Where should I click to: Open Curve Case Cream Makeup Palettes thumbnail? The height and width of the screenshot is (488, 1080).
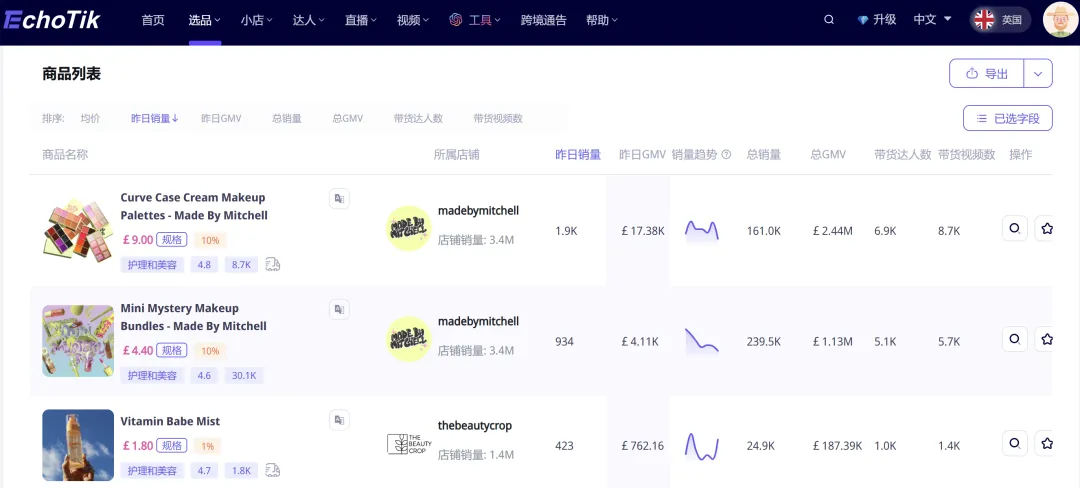[x=78, y=231]
